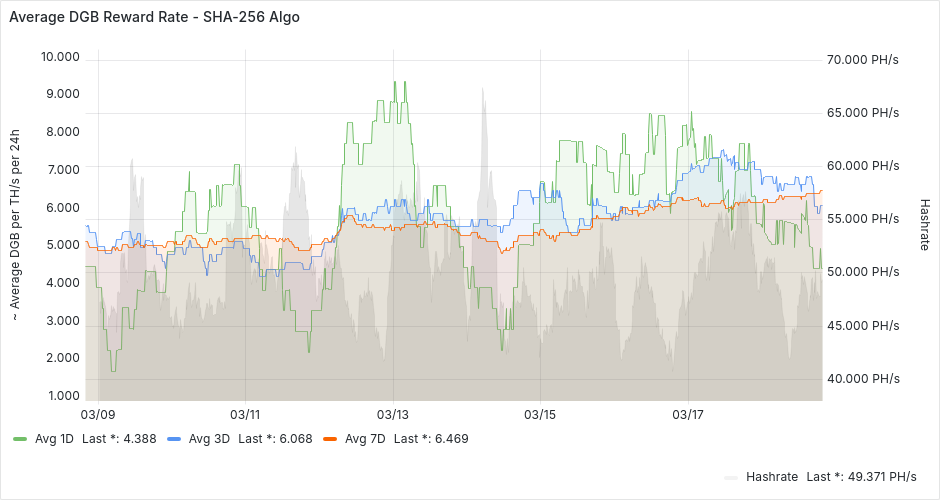Click the Average DGB per TH/s axis title
Screen dimensions: 940x500
pyautogui.click(x=16, y=227)
